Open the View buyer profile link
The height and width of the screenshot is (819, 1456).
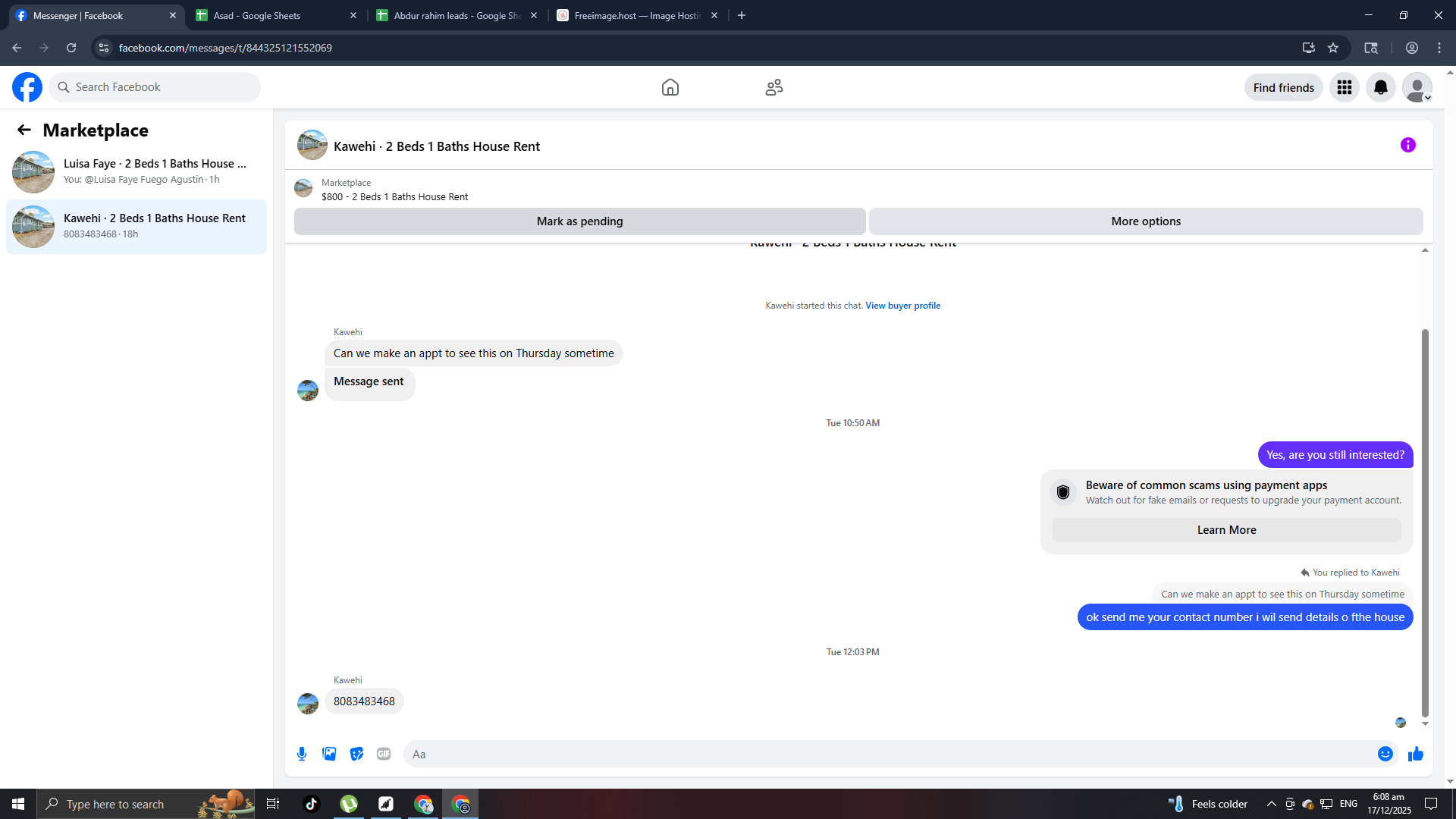point(902,306)
